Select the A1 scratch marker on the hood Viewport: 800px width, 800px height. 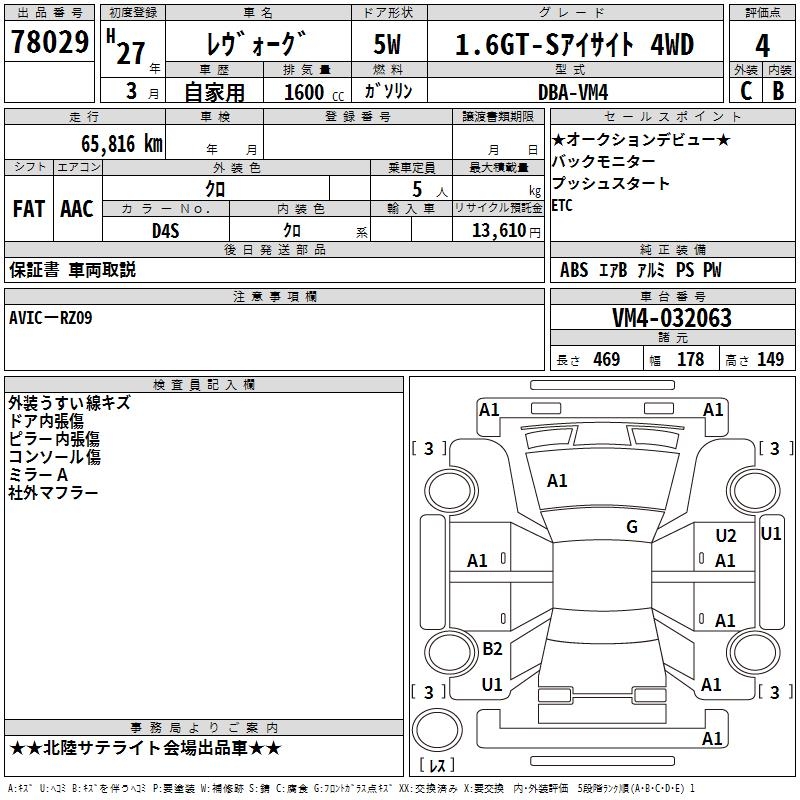(x=557, y=481)
